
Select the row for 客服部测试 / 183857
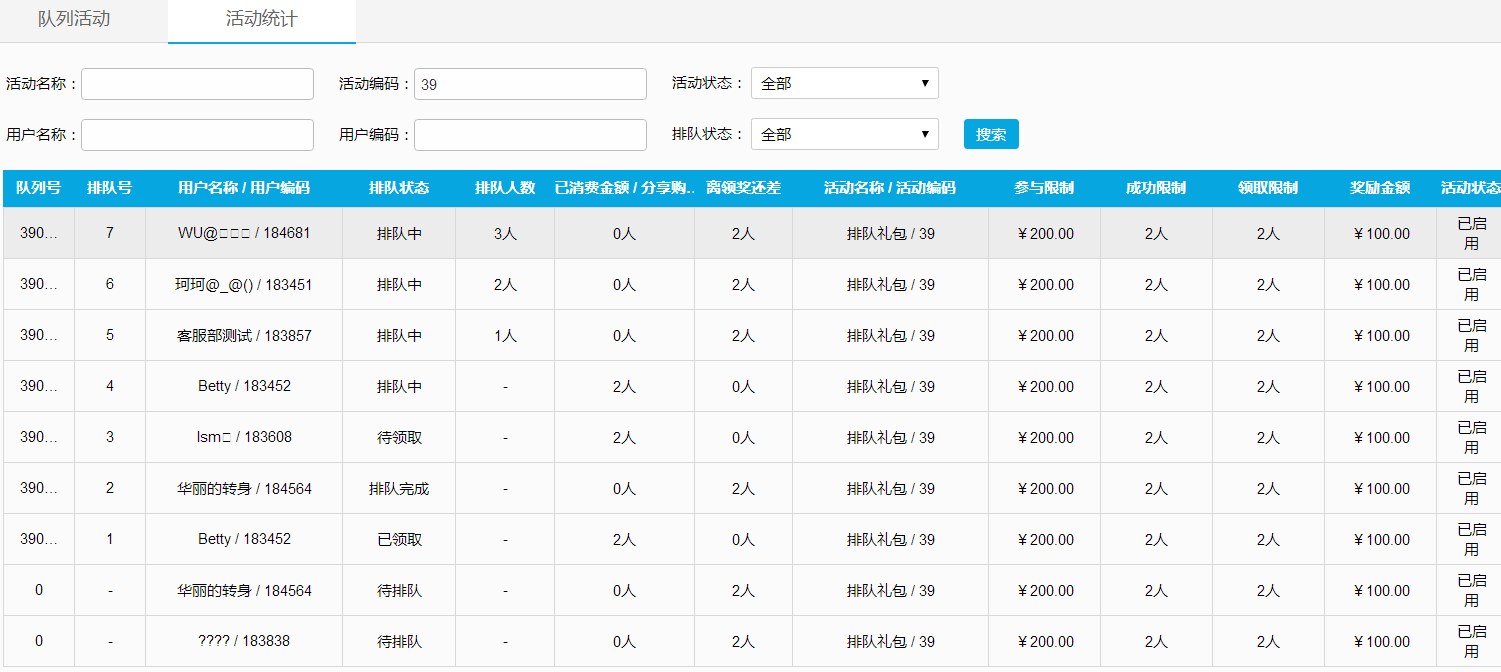[x=244, y=336]
